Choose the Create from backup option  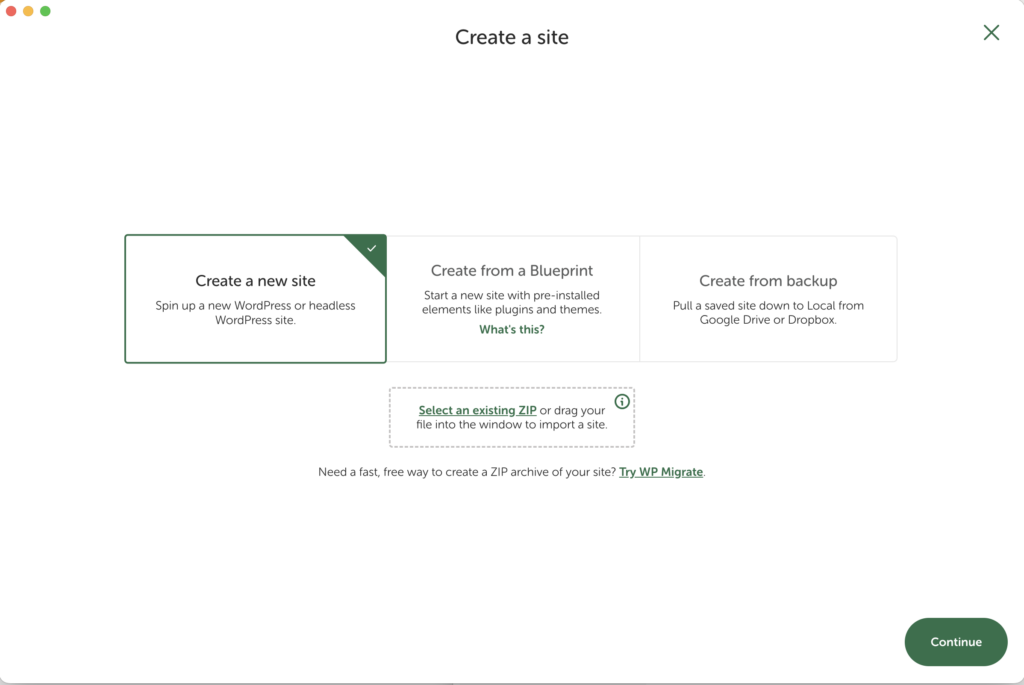(x=768, y=281)
